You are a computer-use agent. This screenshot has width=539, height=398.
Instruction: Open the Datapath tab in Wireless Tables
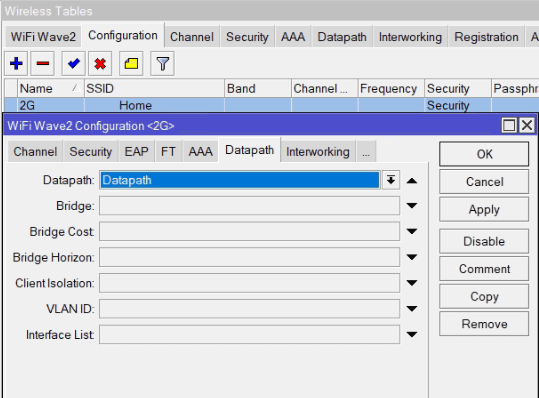coord(342,37)
